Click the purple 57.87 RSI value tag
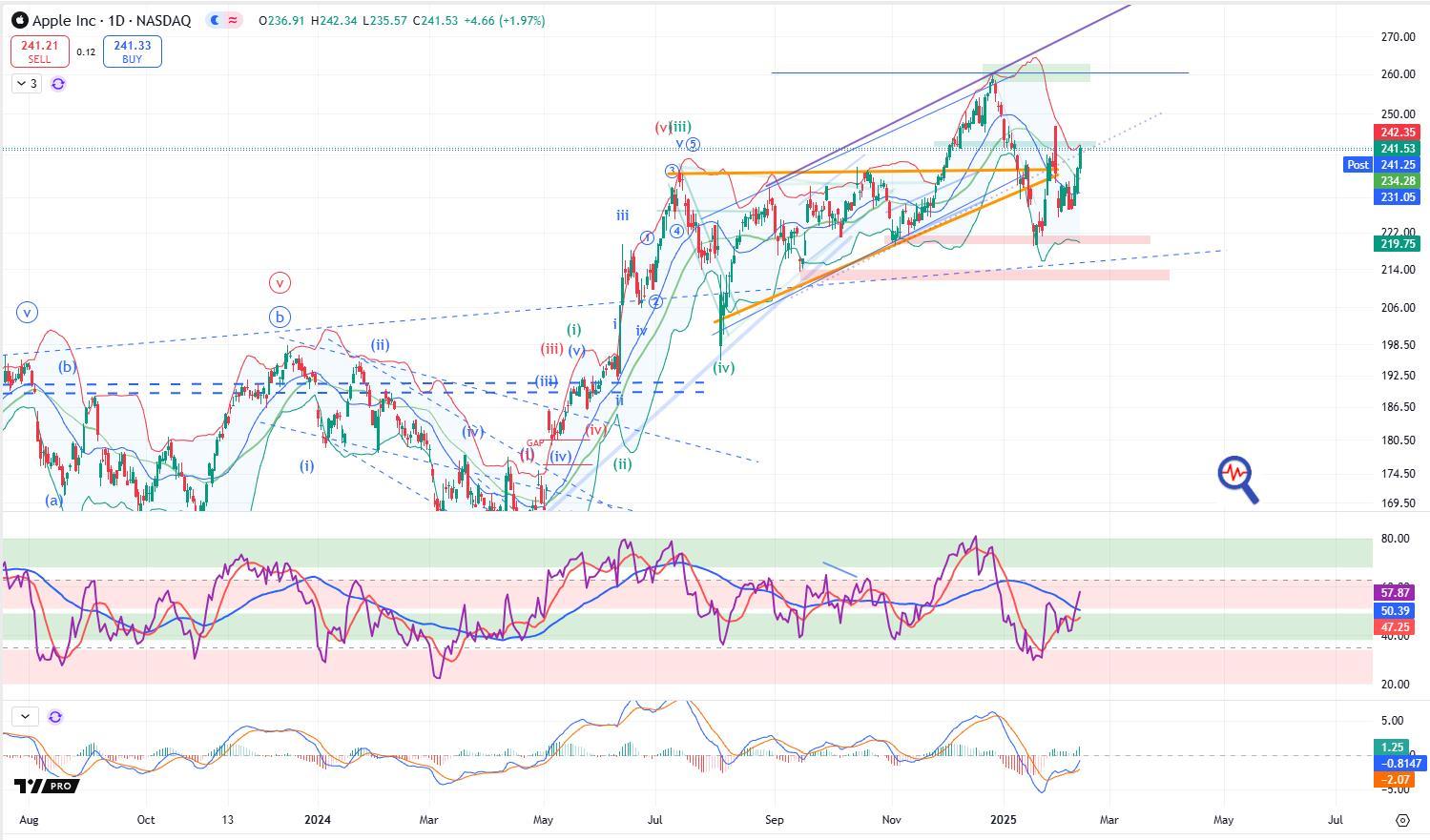Image resolution: width=1430 pixels, height=840 pixels. coord(1395,593)
